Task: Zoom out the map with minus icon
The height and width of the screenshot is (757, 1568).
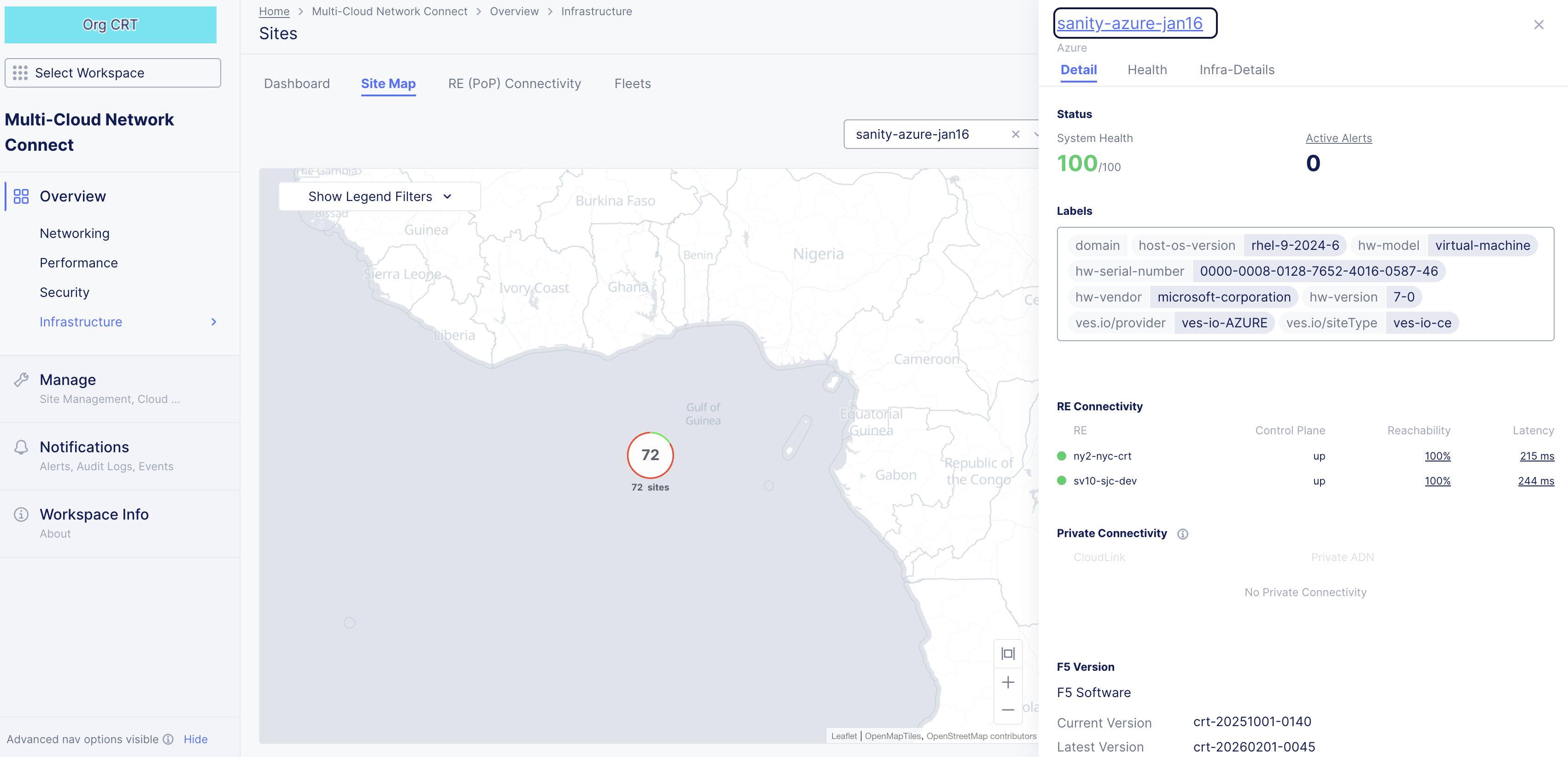Action: (1008, 710)
